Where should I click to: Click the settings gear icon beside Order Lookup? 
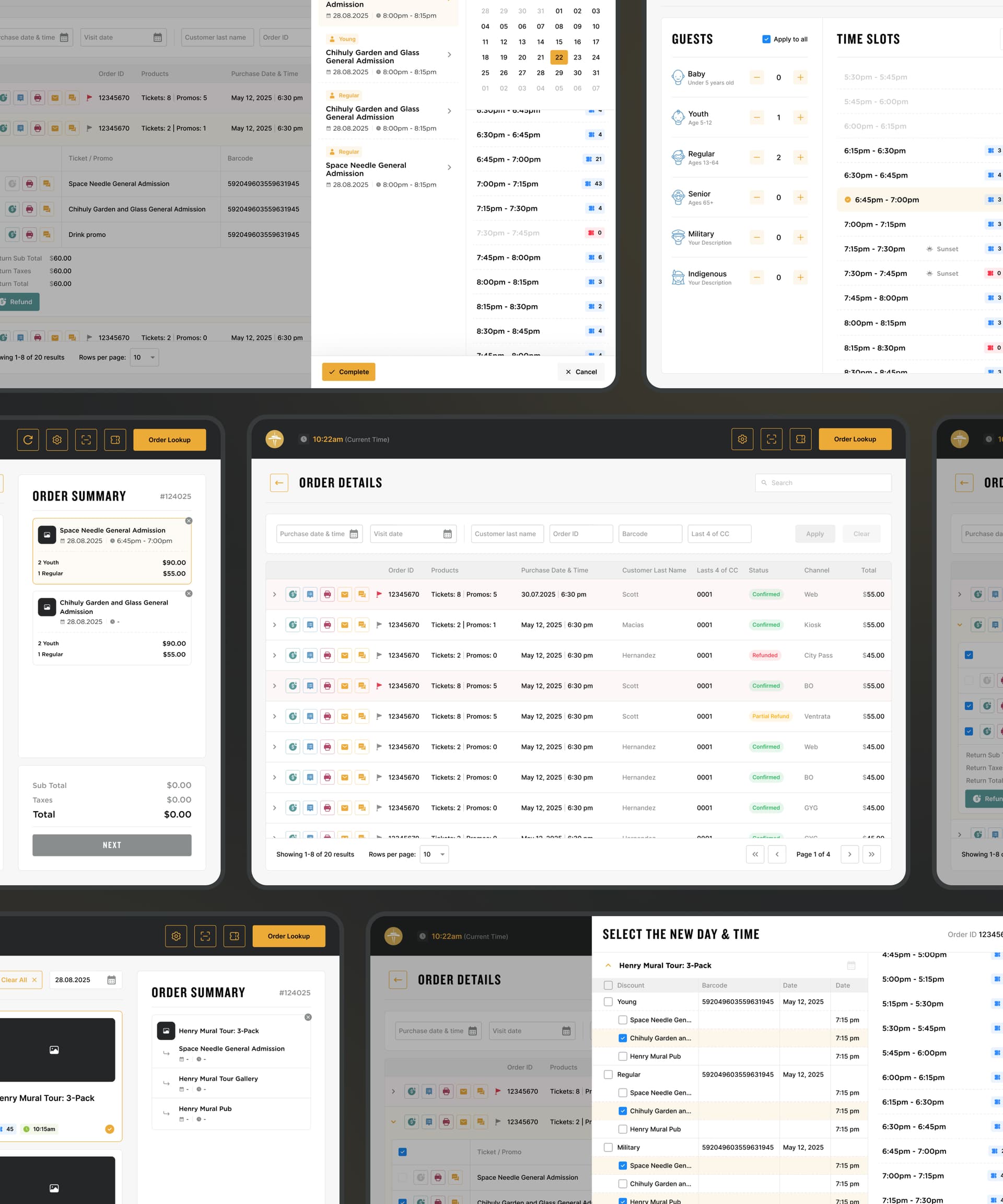tap(742, 439)
